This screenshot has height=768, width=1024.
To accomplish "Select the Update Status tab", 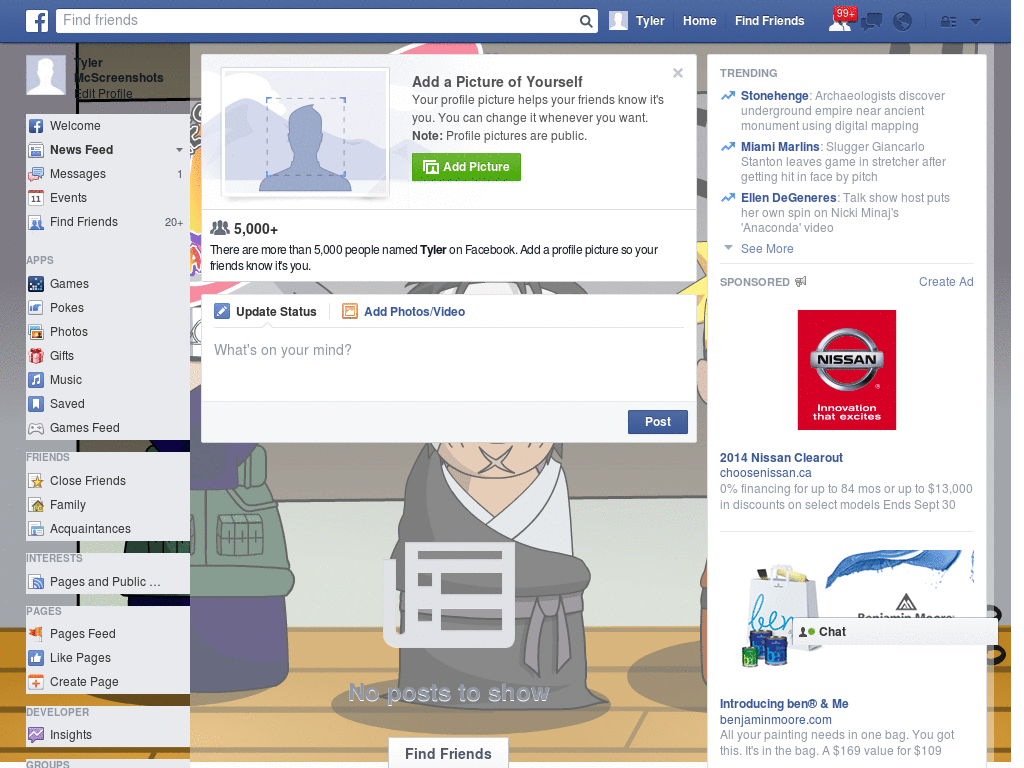I will [266, 312].
